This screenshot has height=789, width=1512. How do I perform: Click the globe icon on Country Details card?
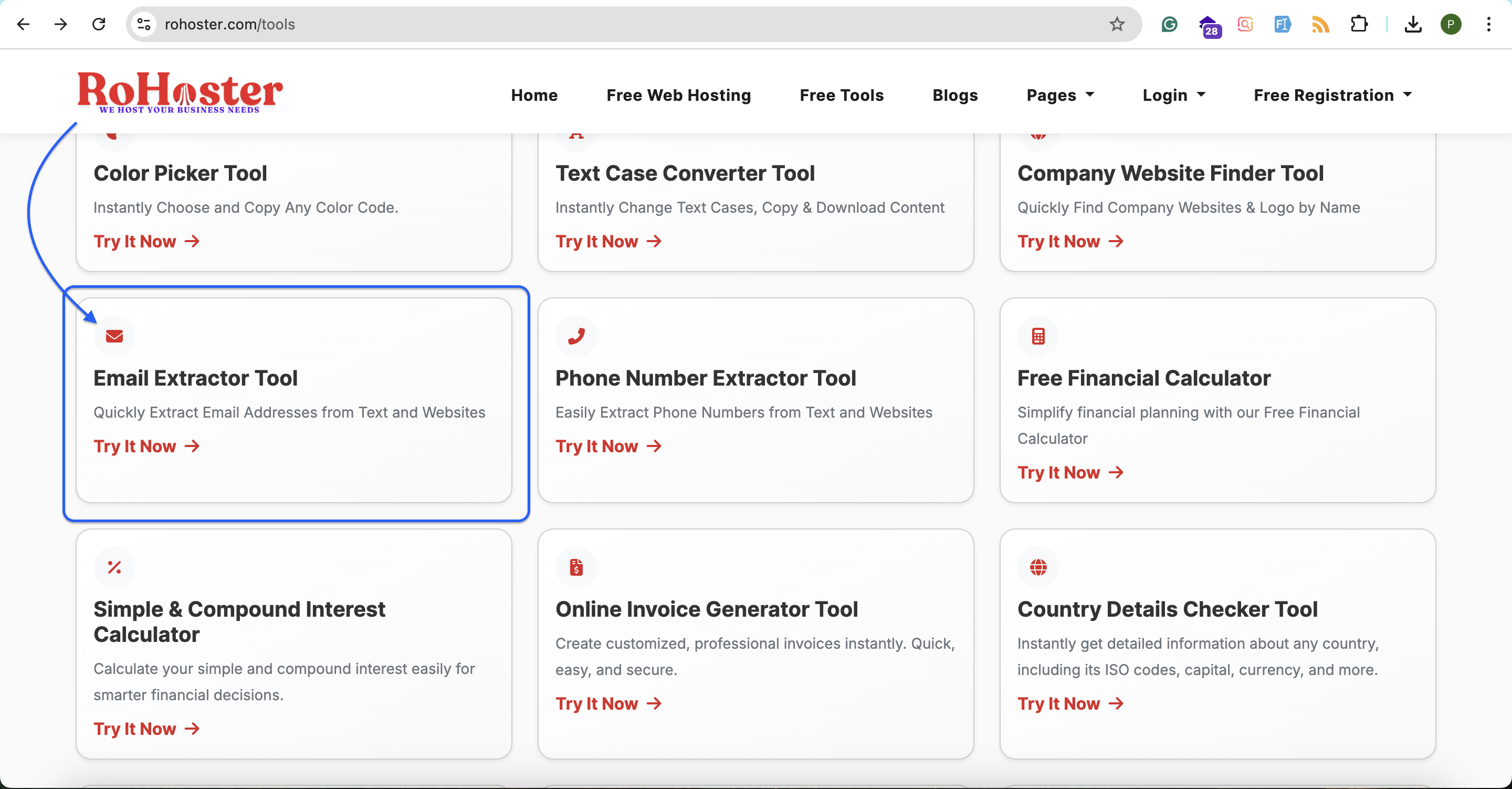point(1038,567)
